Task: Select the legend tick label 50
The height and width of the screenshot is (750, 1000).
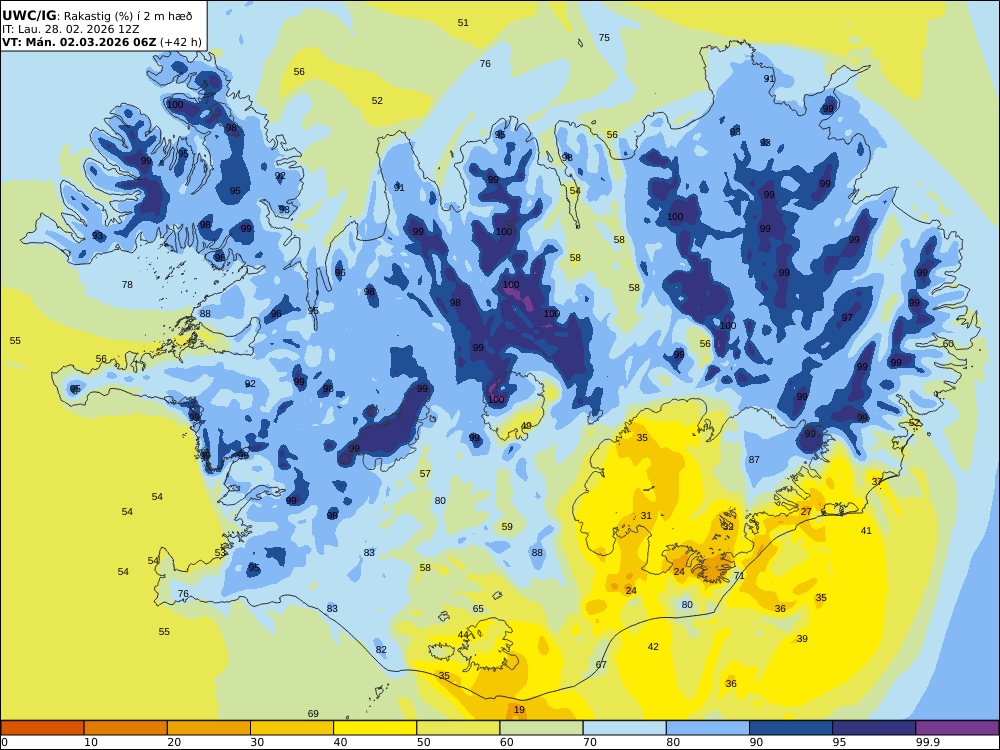Action: (423, 742)
